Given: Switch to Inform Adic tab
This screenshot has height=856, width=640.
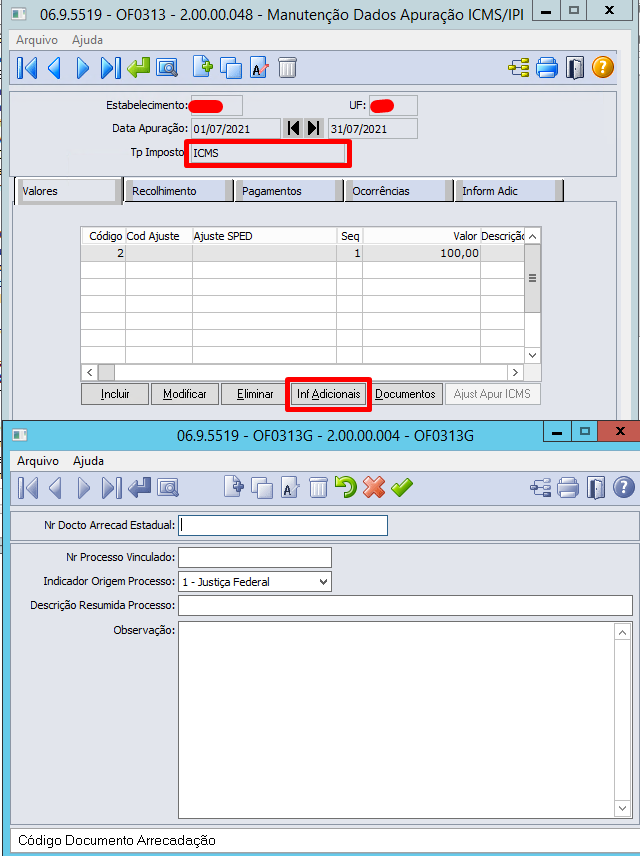Looking at the screenshot, I should tap(509, 191).
